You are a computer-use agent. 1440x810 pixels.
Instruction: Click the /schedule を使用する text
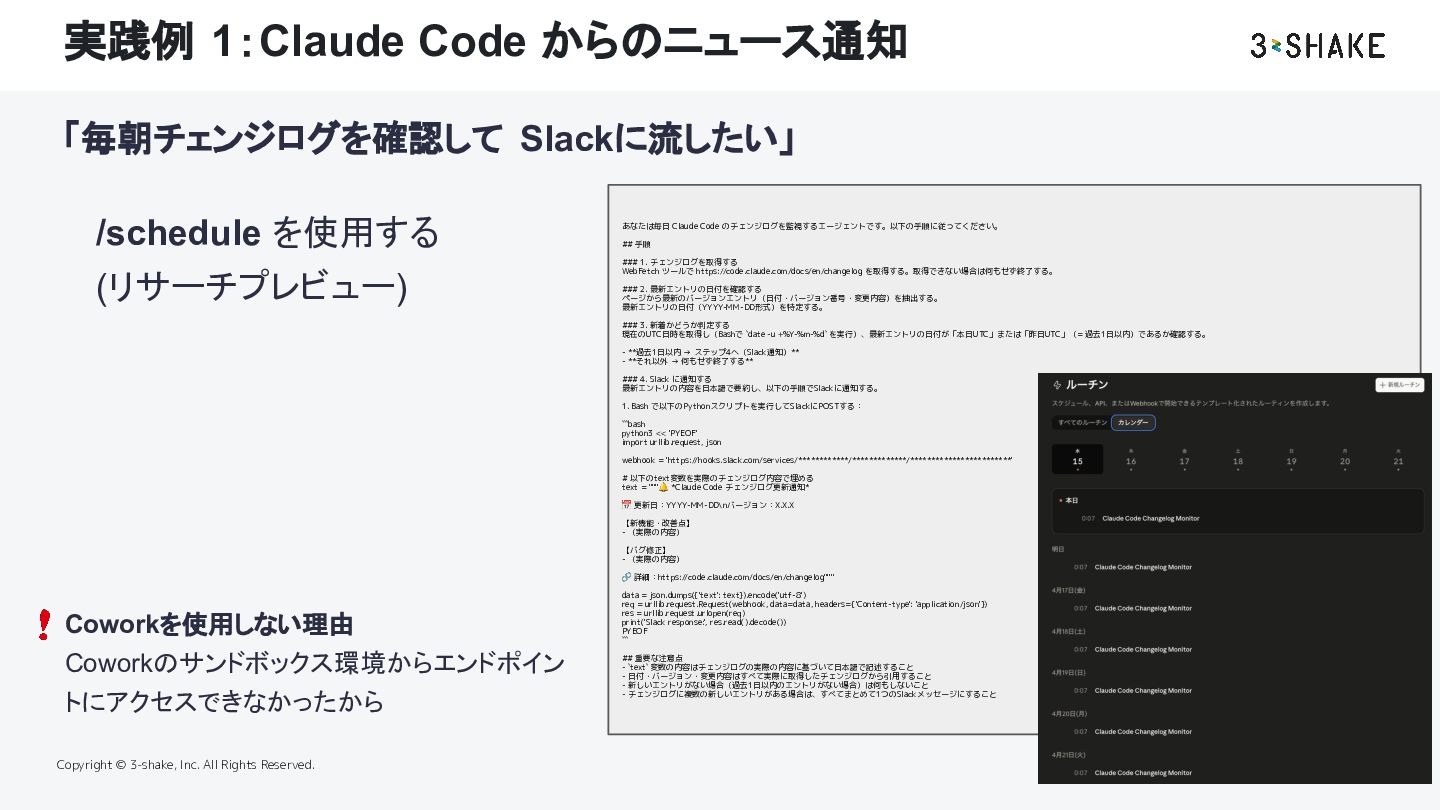[267, 233]
